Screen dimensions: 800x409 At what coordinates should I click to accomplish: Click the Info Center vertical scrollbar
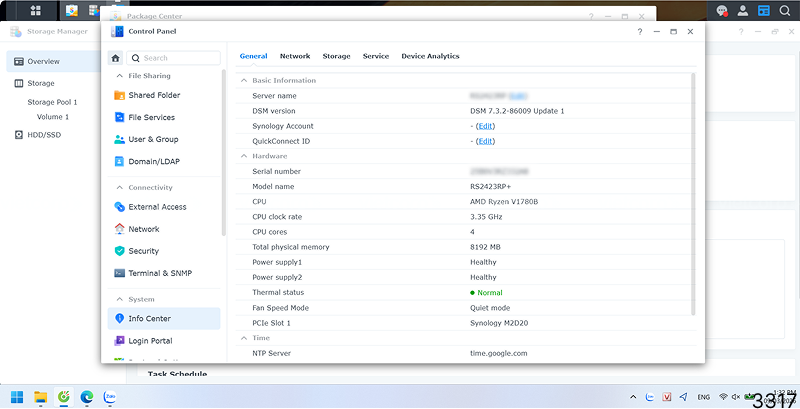pyautogui.click(x=693, y=194)
